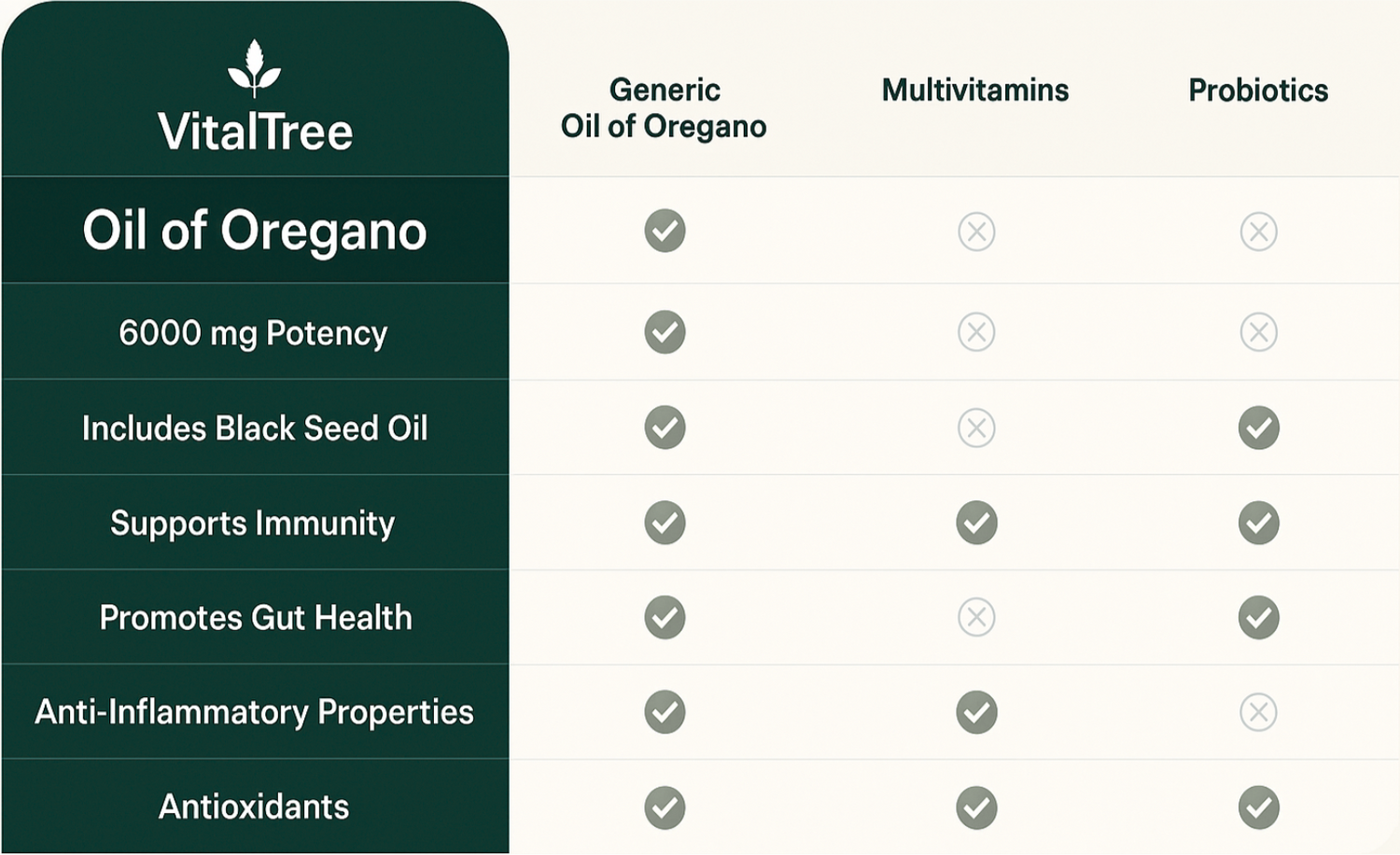This screenshot has width=1400, height=855.
Task: Click the Includes Black Seed Oil label
Action: coord(255,428)
